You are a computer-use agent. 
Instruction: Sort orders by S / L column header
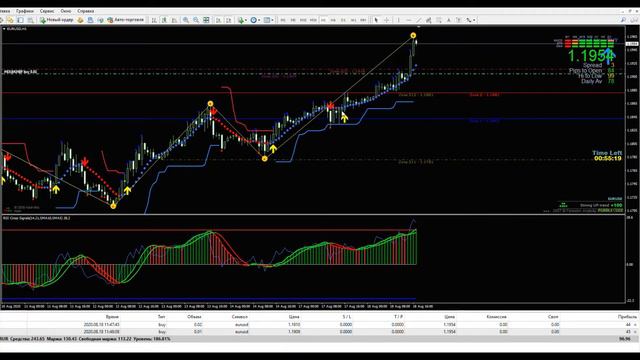click(x=347, y=317)
